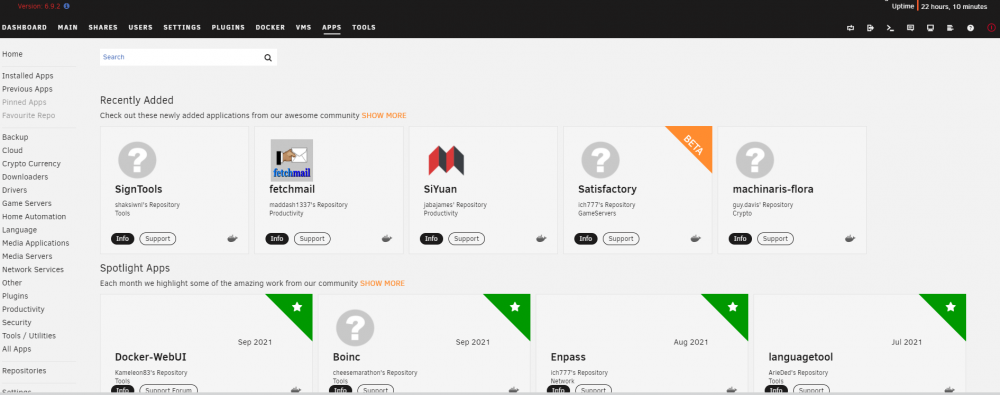Open the Repositories sidebar link
The image size is (1000, 395).
pyautogui.click(x=24, y=371)
